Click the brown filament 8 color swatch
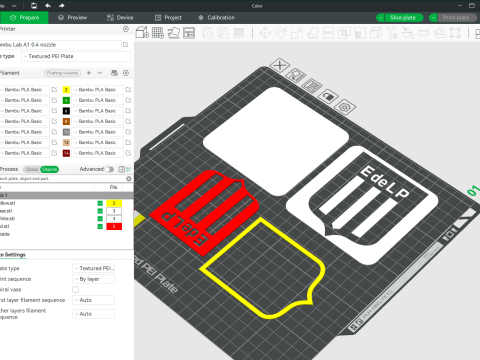Viewport: 480px width, 360px height. (x=66, y=121)
